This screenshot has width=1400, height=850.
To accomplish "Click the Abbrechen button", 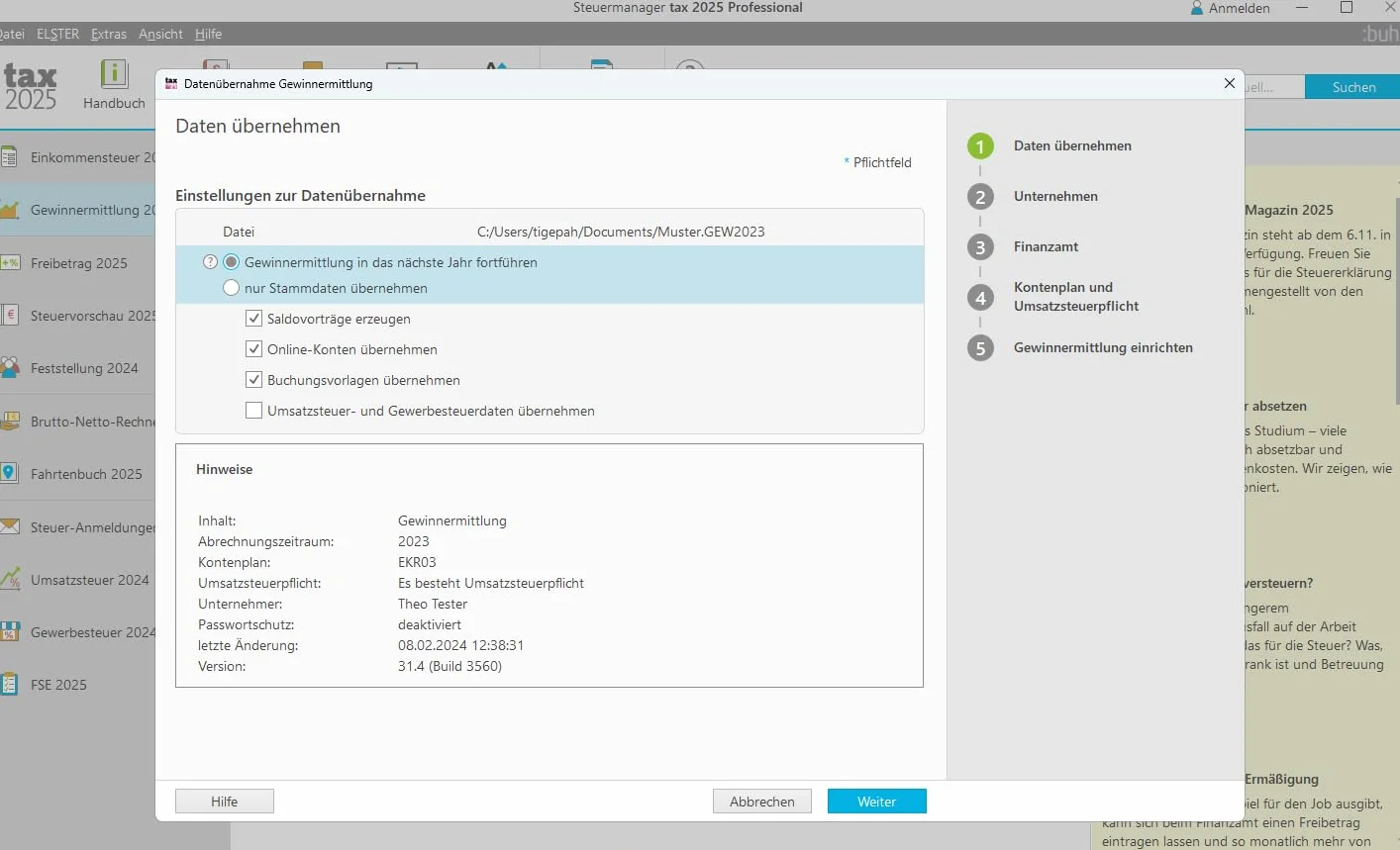I will [762, 802].
